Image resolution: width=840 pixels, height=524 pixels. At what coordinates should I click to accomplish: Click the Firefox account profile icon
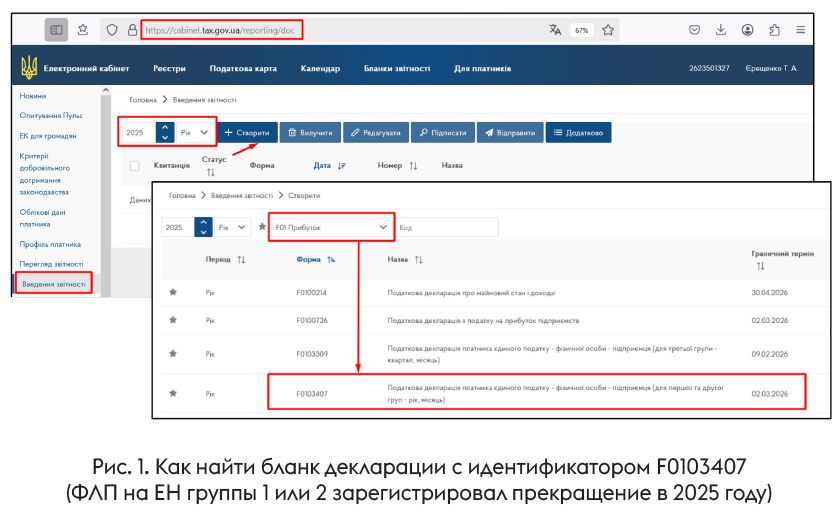pos(747,30)
